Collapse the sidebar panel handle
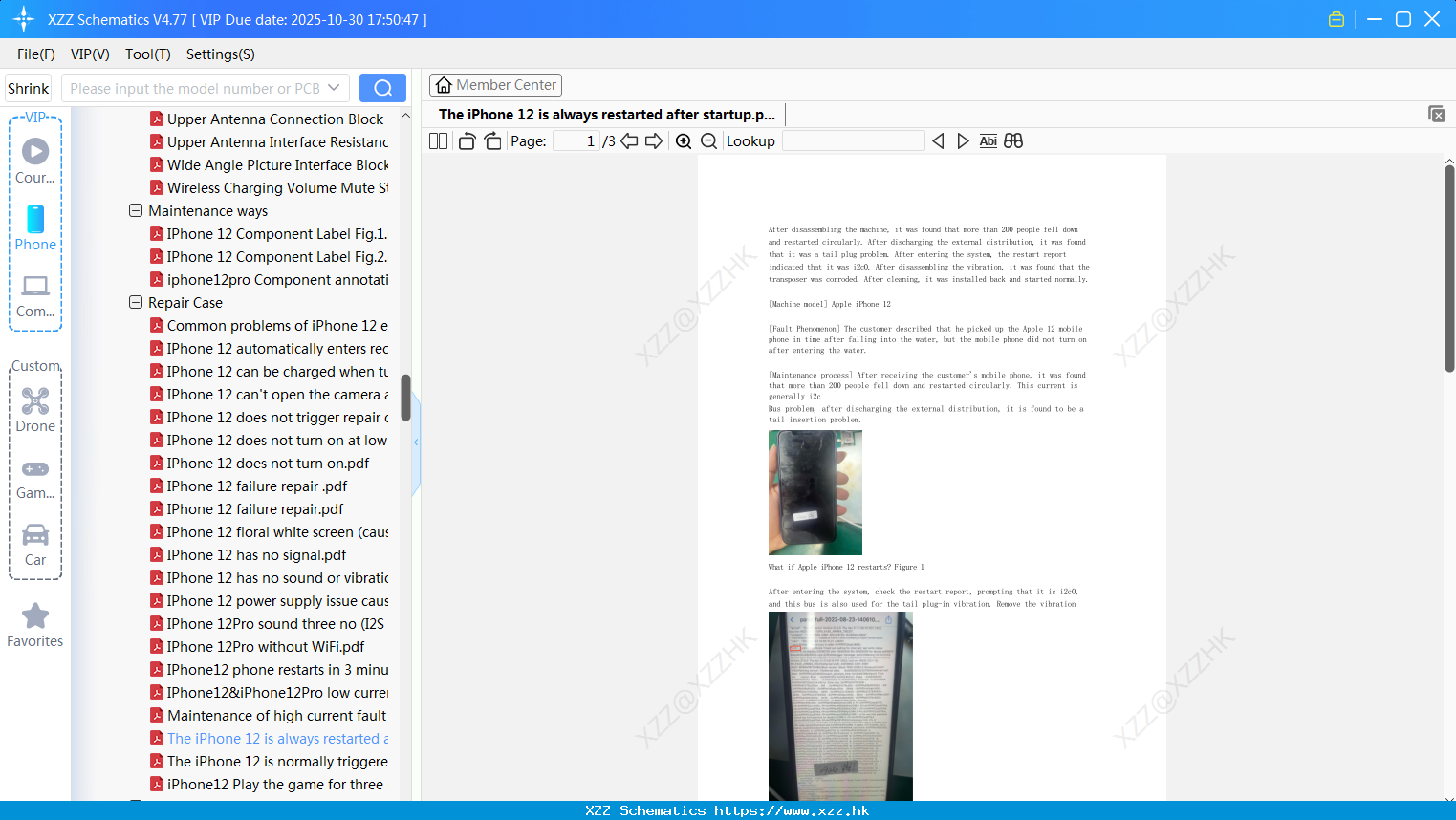The width and height of the screenshot is (1456, 820). [x=416, y=442]
